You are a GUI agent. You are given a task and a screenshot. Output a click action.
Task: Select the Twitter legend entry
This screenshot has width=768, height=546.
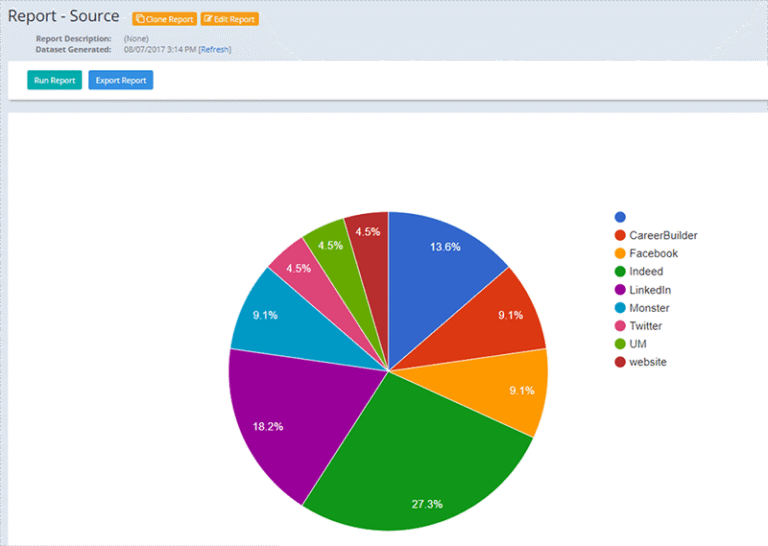point(638,326)
